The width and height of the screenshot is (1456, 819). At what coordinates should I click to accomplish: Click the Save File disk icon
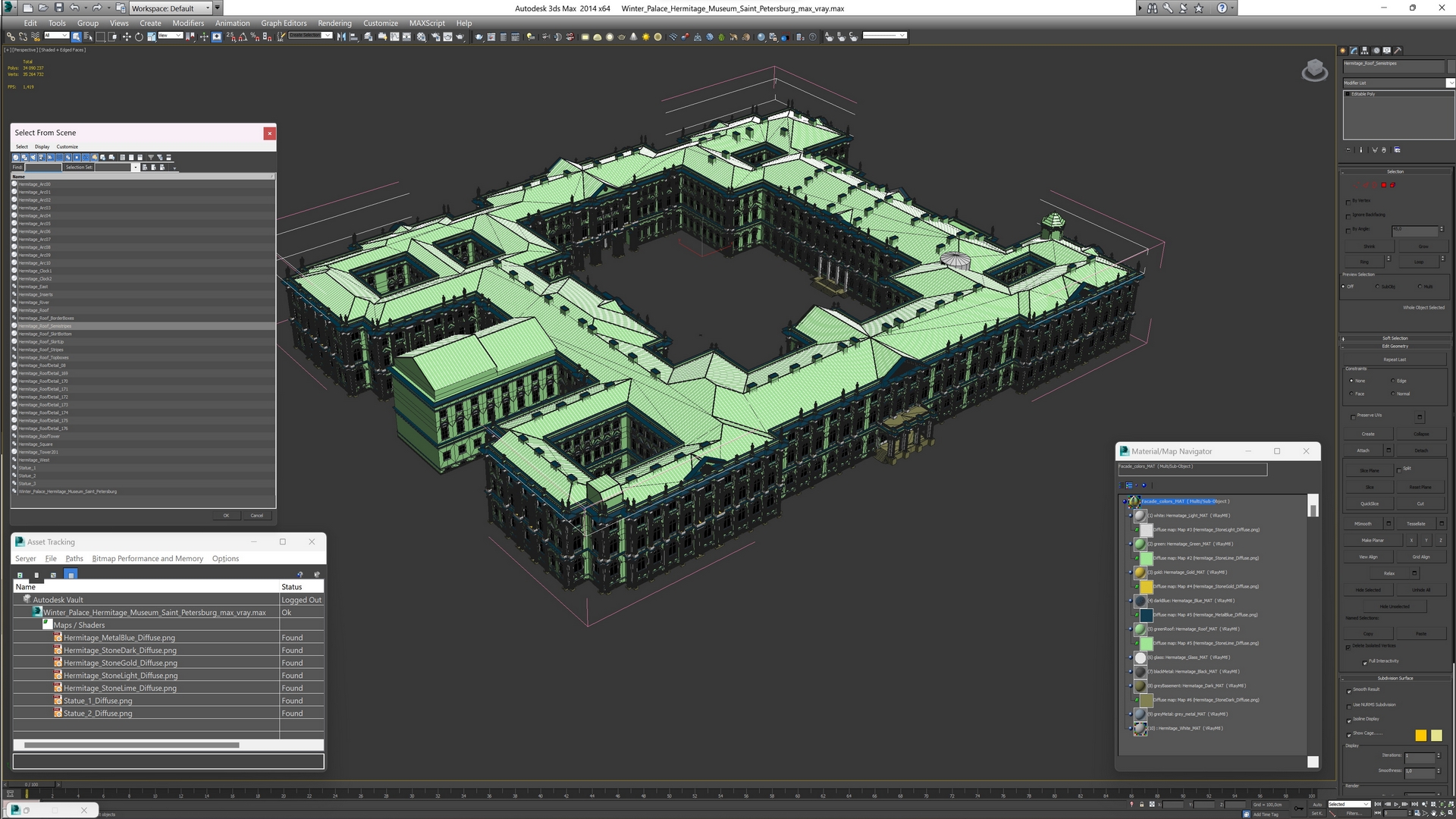pyautogui.click(x=59, y=8)
